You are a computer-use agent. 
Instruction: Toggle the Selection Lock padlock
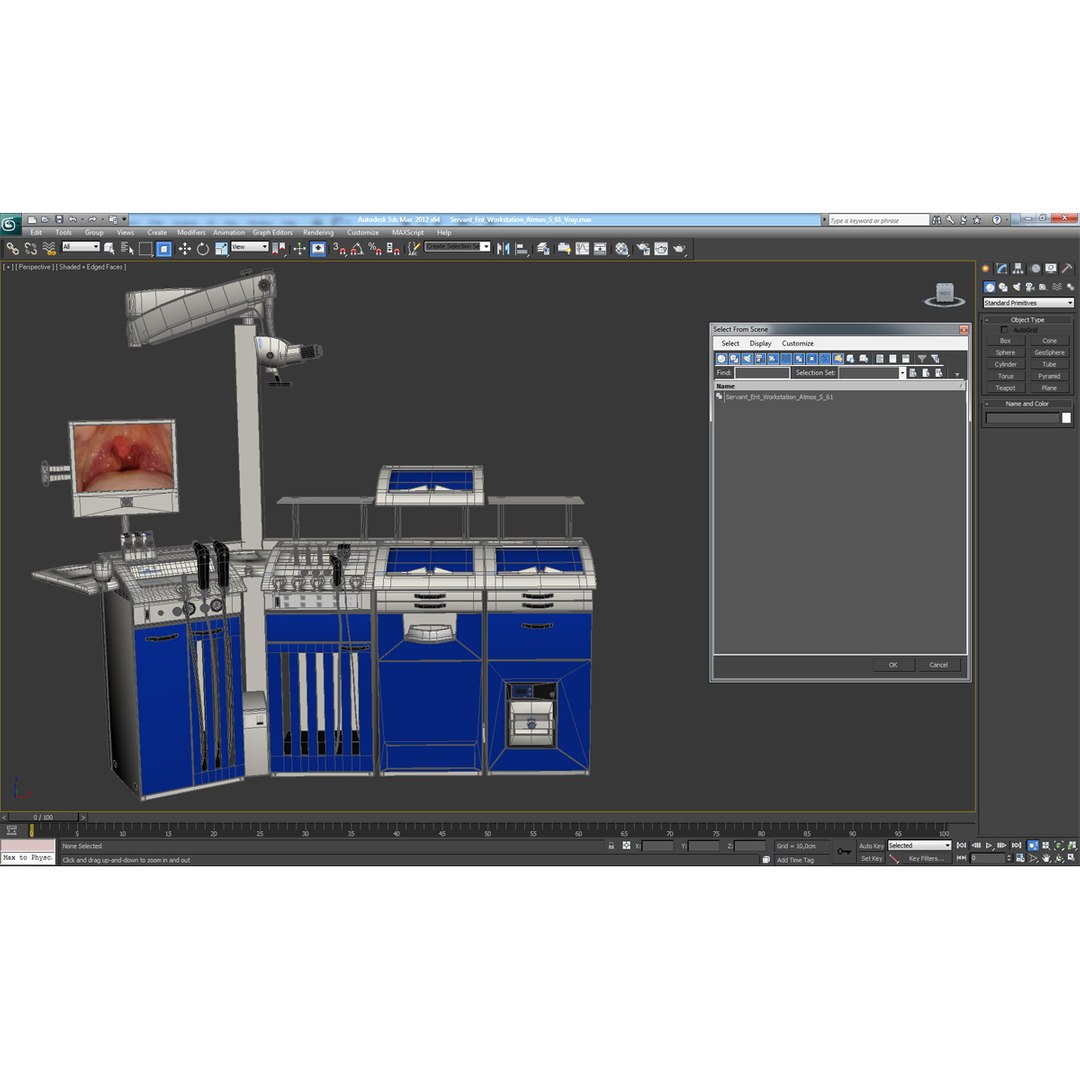[x=611, y=846]
